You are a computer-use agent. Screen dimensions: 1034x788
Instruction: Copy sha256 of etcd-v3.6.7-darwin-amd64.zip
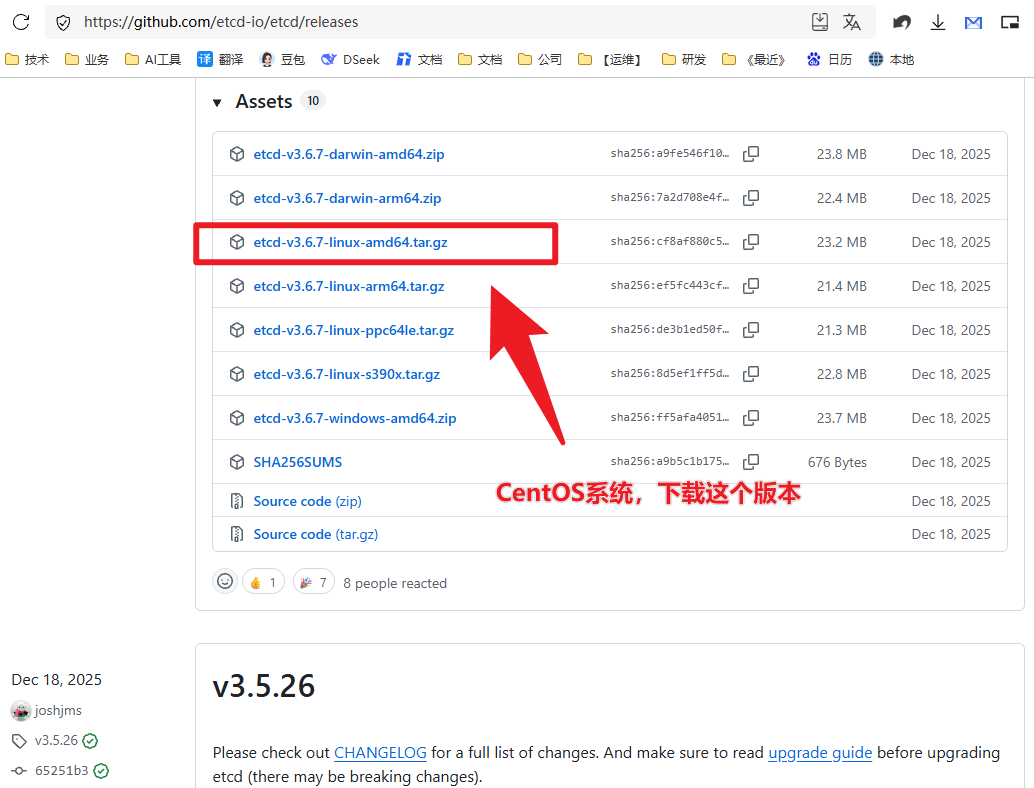(751, 154)
